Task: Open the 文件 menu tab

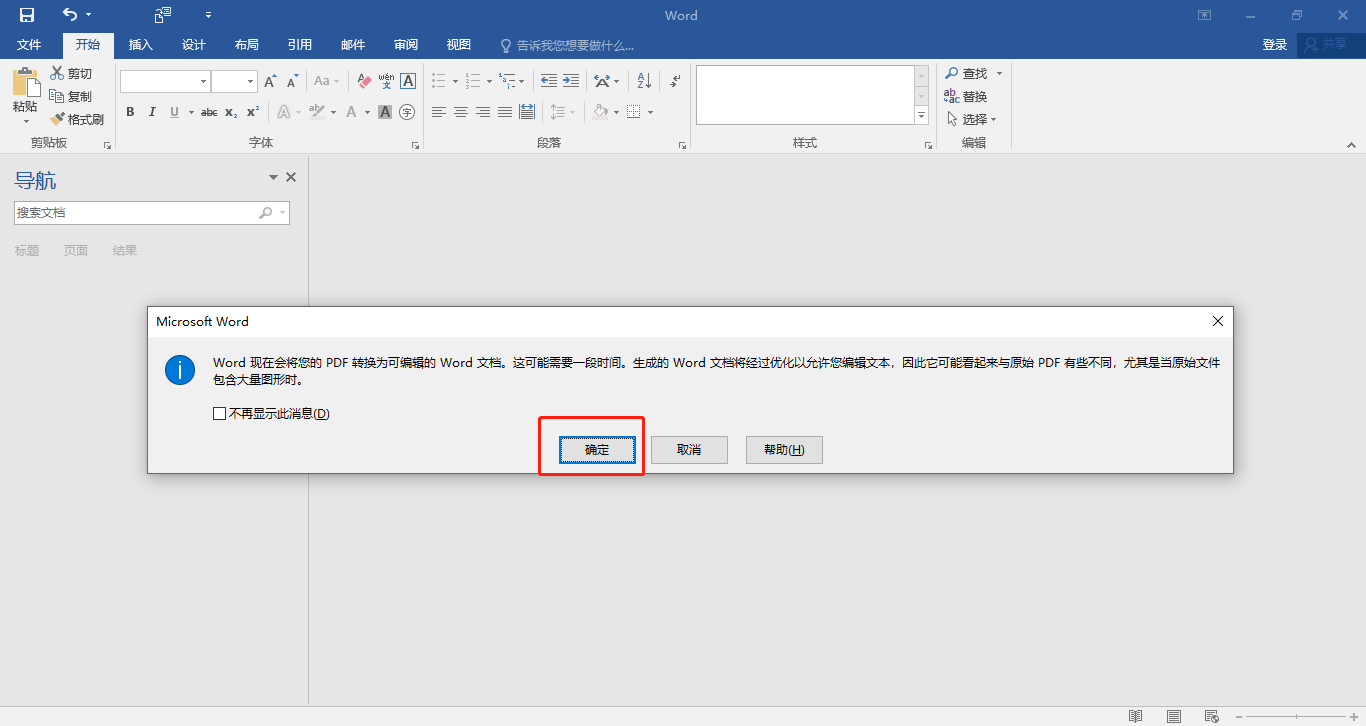Action: [x=29, y=45]
